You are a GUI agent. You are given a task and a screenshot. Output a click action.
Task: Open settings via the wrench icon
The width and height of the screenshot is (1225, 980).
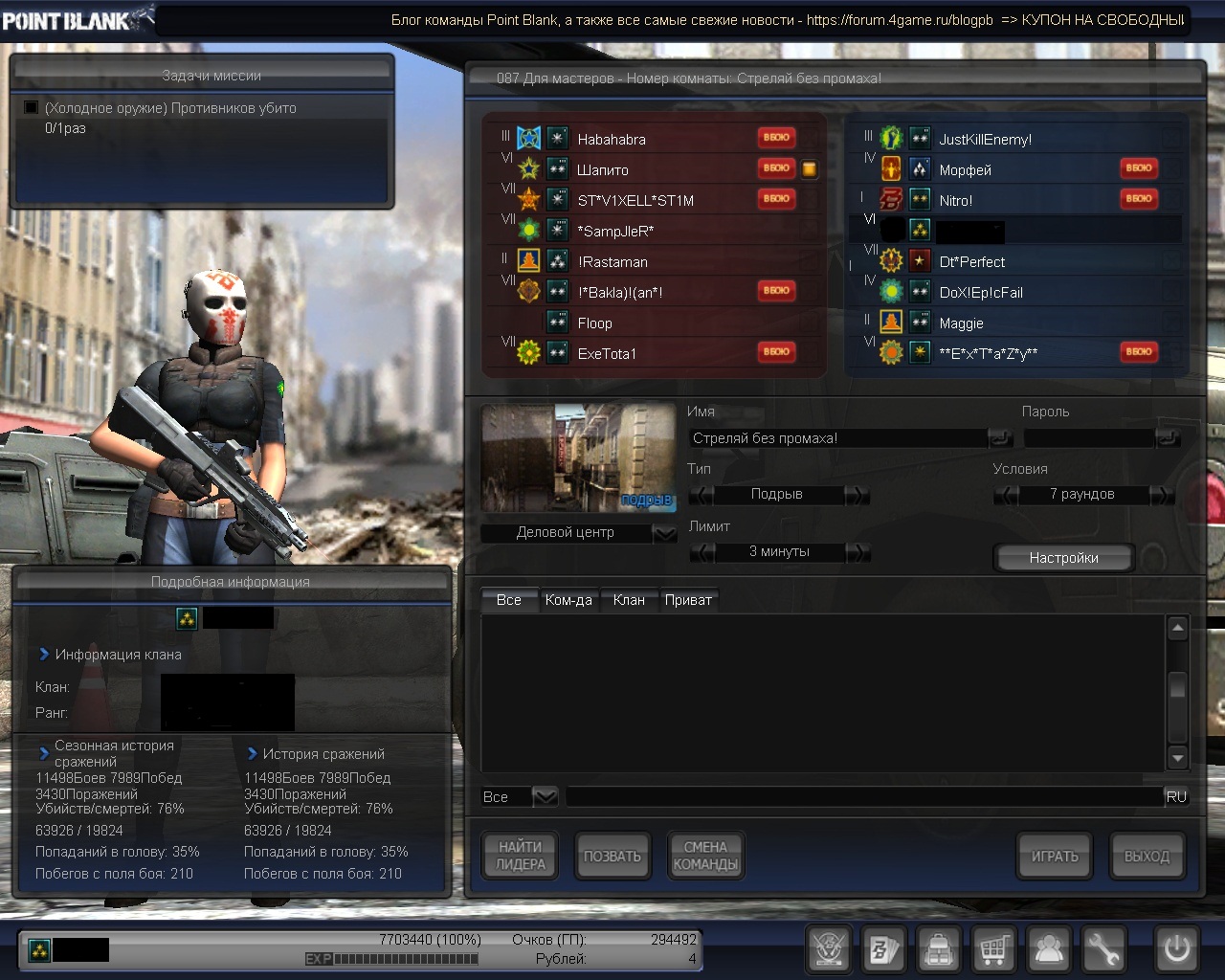(x=1103, y=949)
